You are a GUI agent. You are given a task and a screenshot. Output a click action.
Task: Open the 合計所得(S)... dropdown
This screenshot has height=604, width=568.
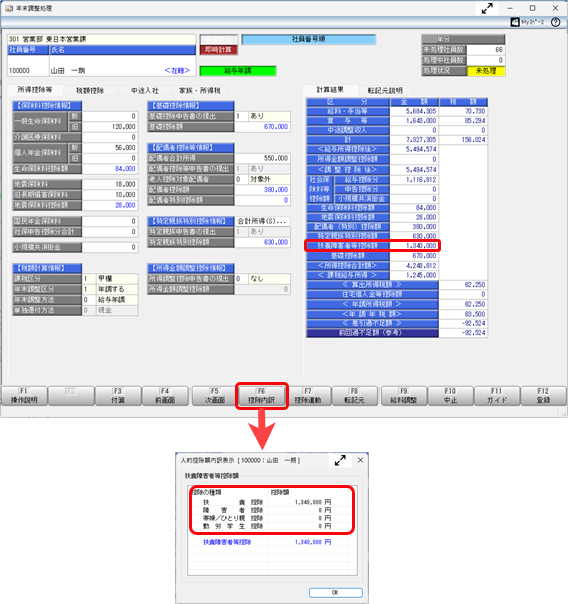[x=262, y=221]
